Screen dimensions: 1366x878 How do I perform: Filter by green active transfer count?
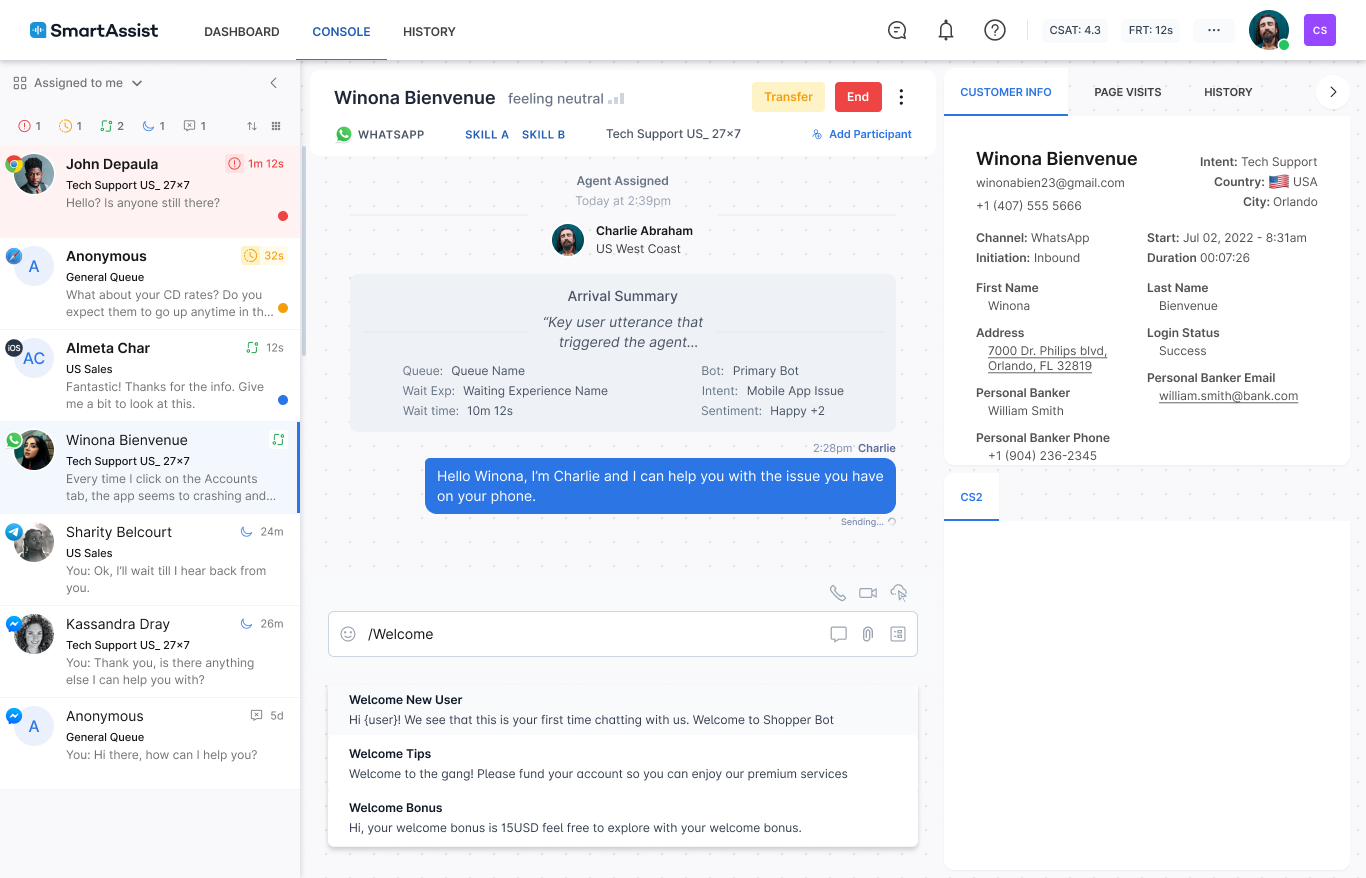[112, 126]
